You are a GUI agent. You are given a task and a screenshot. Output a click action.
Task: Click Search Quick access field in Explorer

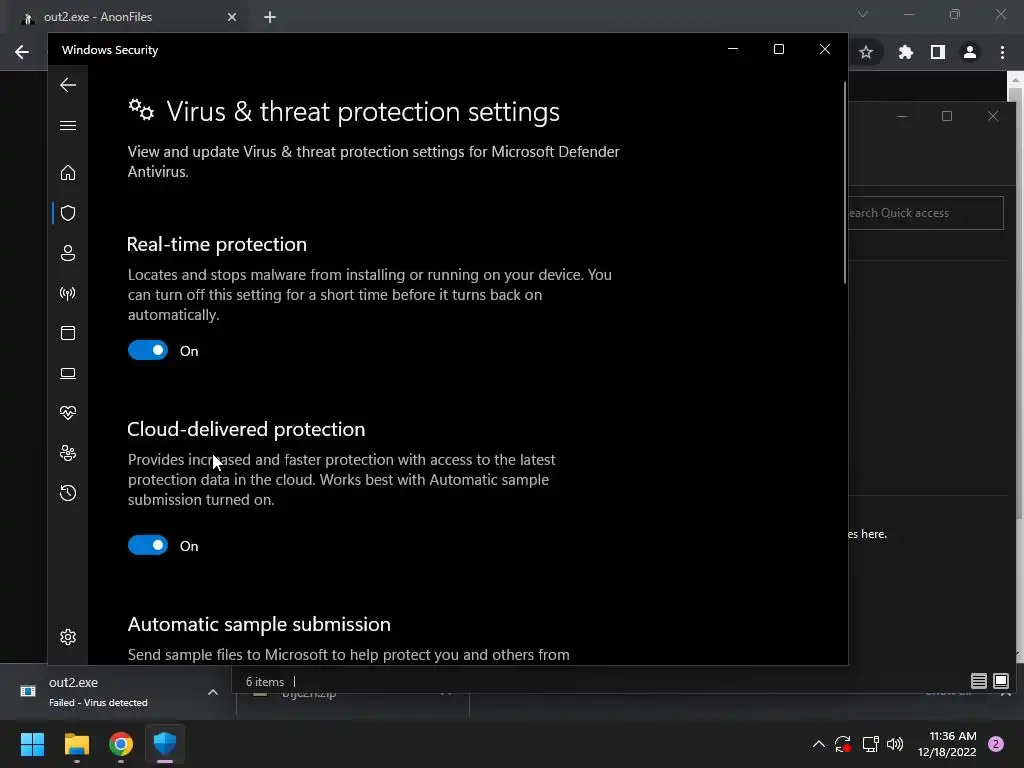[925, 213]
